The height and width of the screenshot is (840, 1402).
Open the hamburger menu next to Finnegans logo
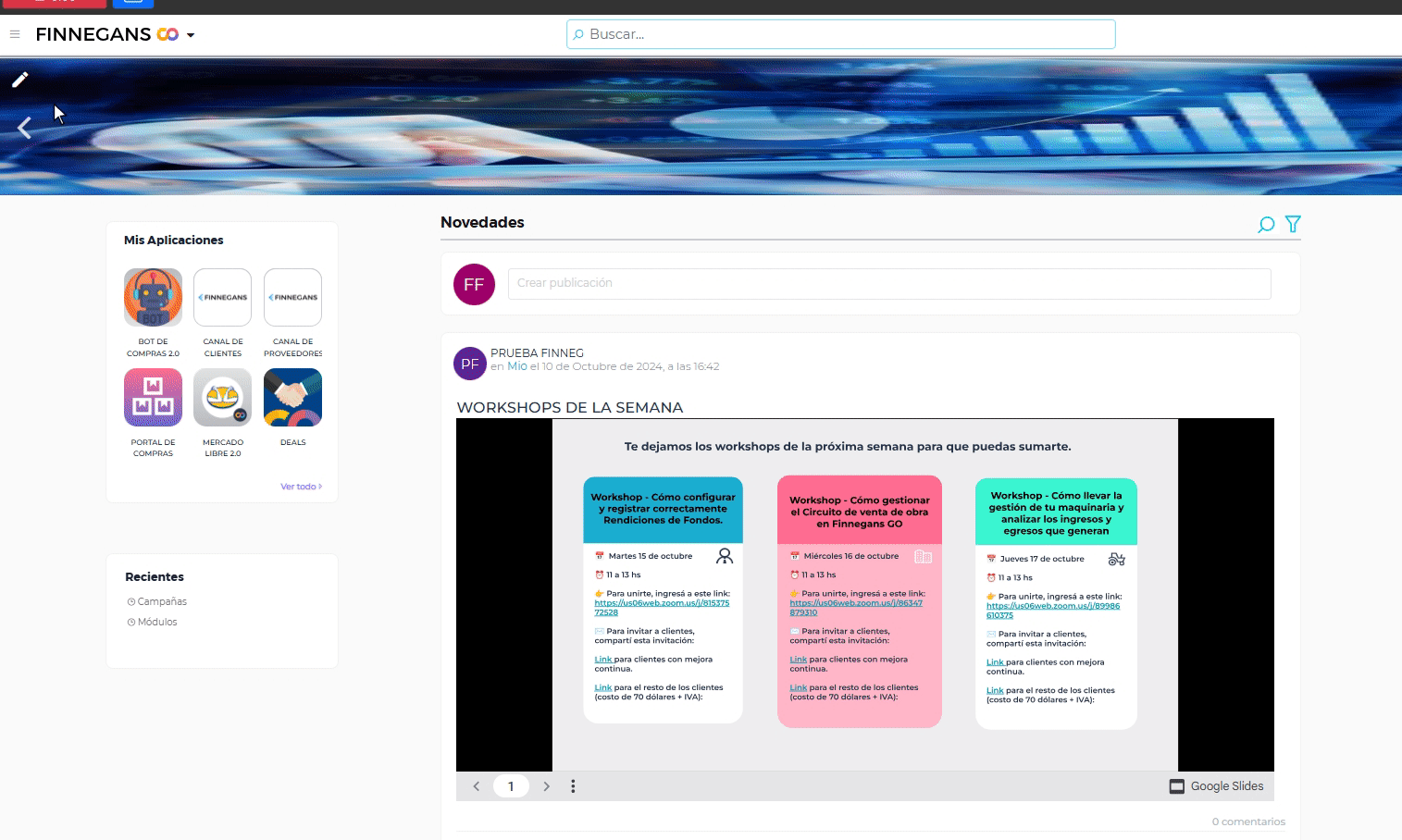pos(15,34)
